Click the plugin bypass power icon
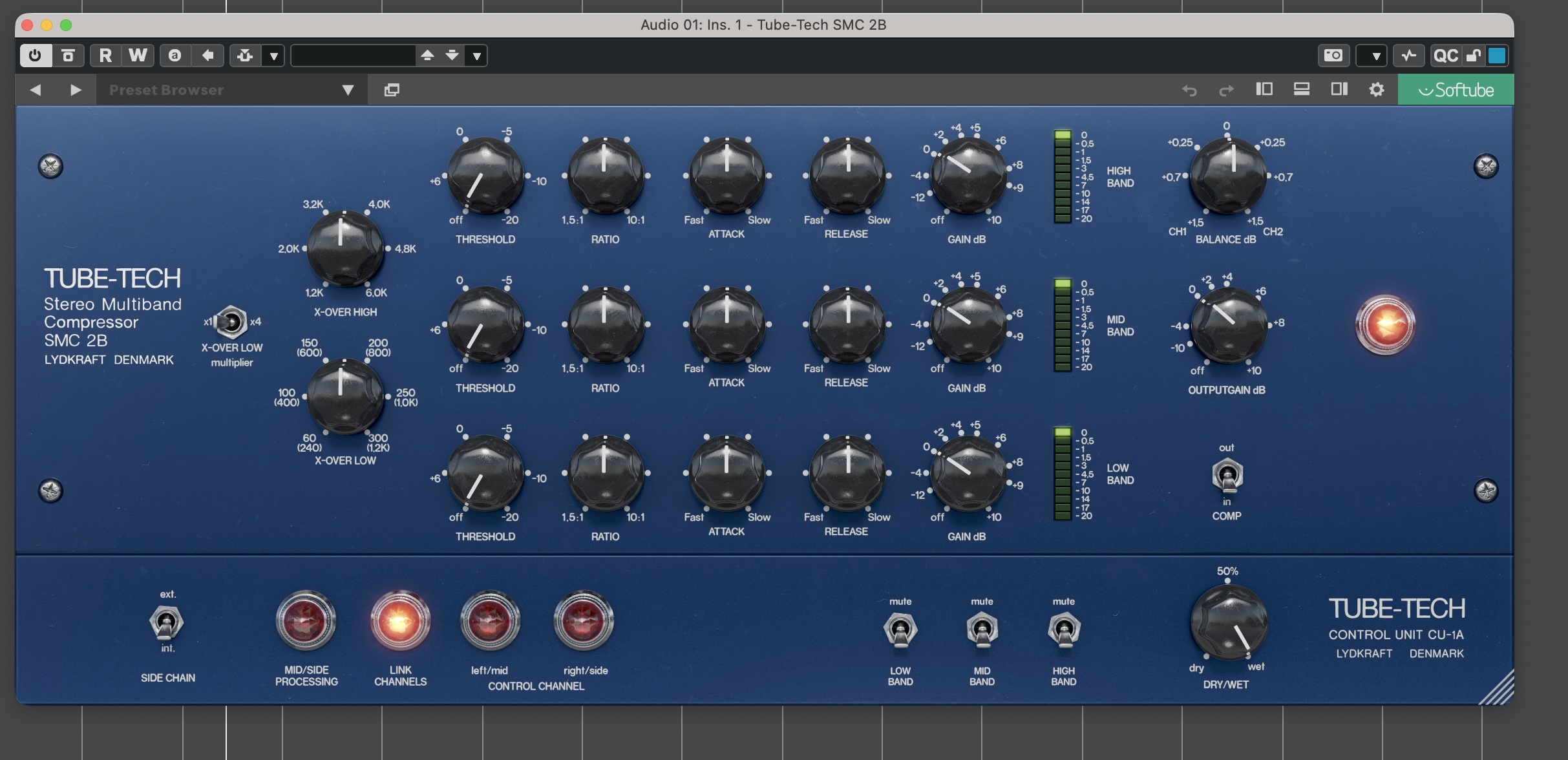Image resolution: width=1568 pixels, height=760 pixels. pyautogui.click(x=36, y=56)
